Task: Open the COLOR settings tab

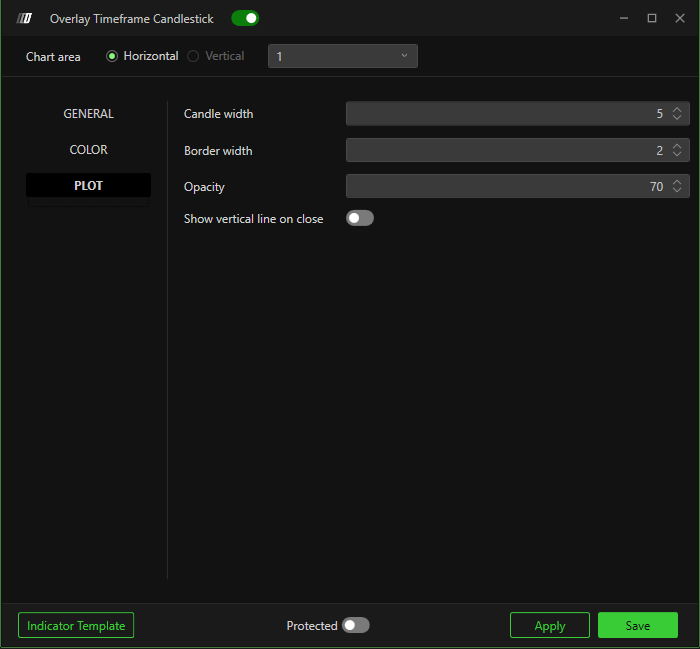Action: 88,150
